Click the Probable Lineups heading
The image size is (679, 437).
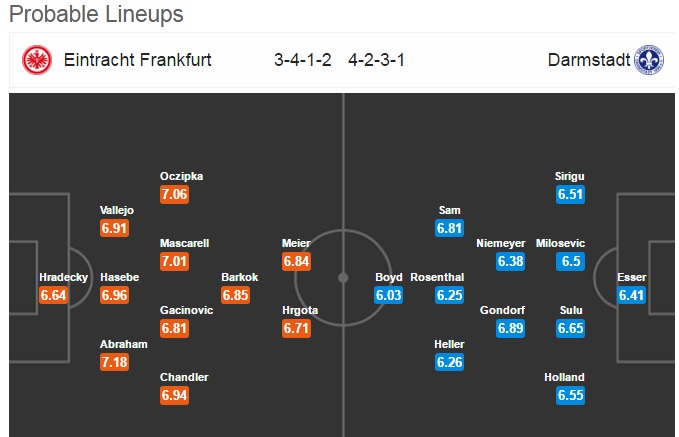tap(96, 15)
